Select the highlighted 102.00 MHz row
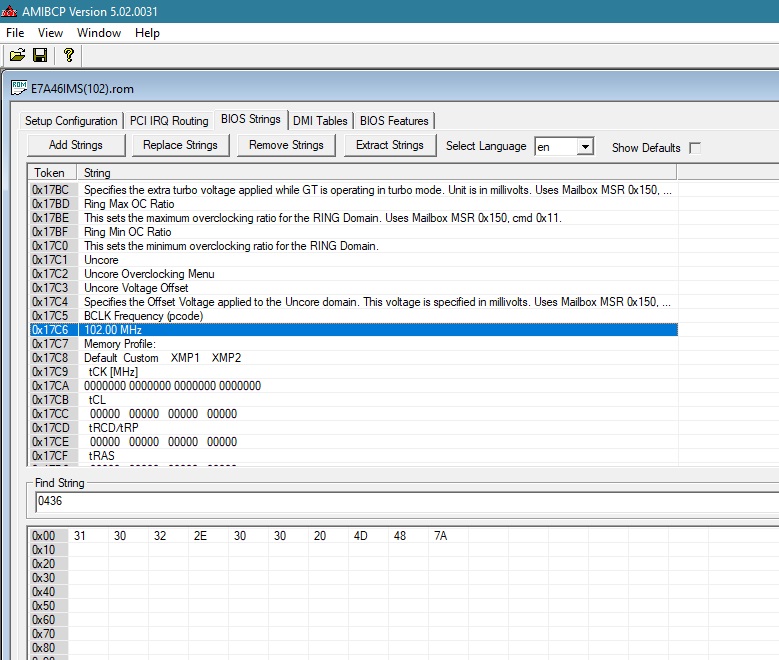 tap(353, 330)
